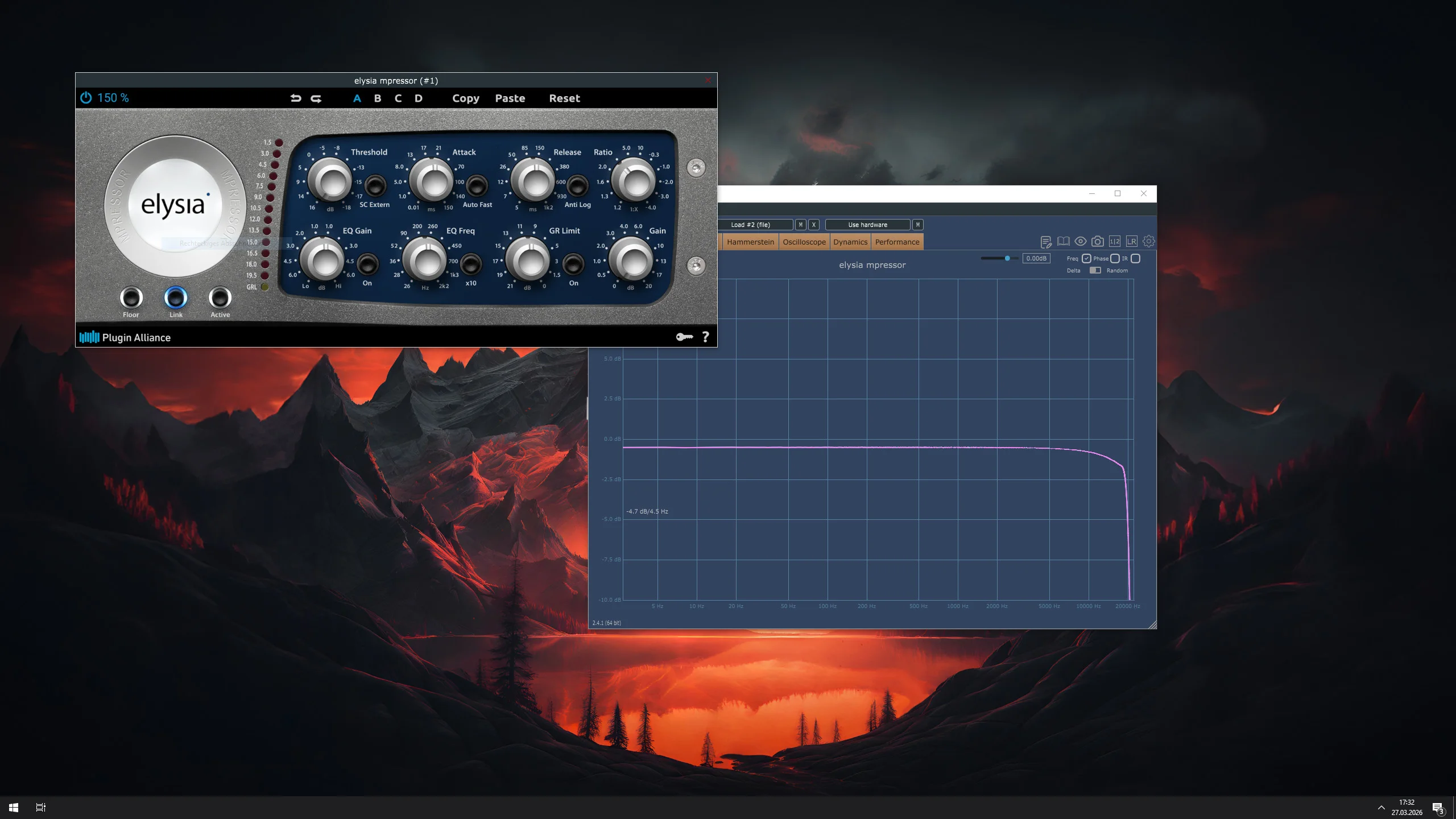The width and height of the screenshot is (1456, 819).
Task: Open the manual book icon in analyzer
Action: coord(1063,242)
